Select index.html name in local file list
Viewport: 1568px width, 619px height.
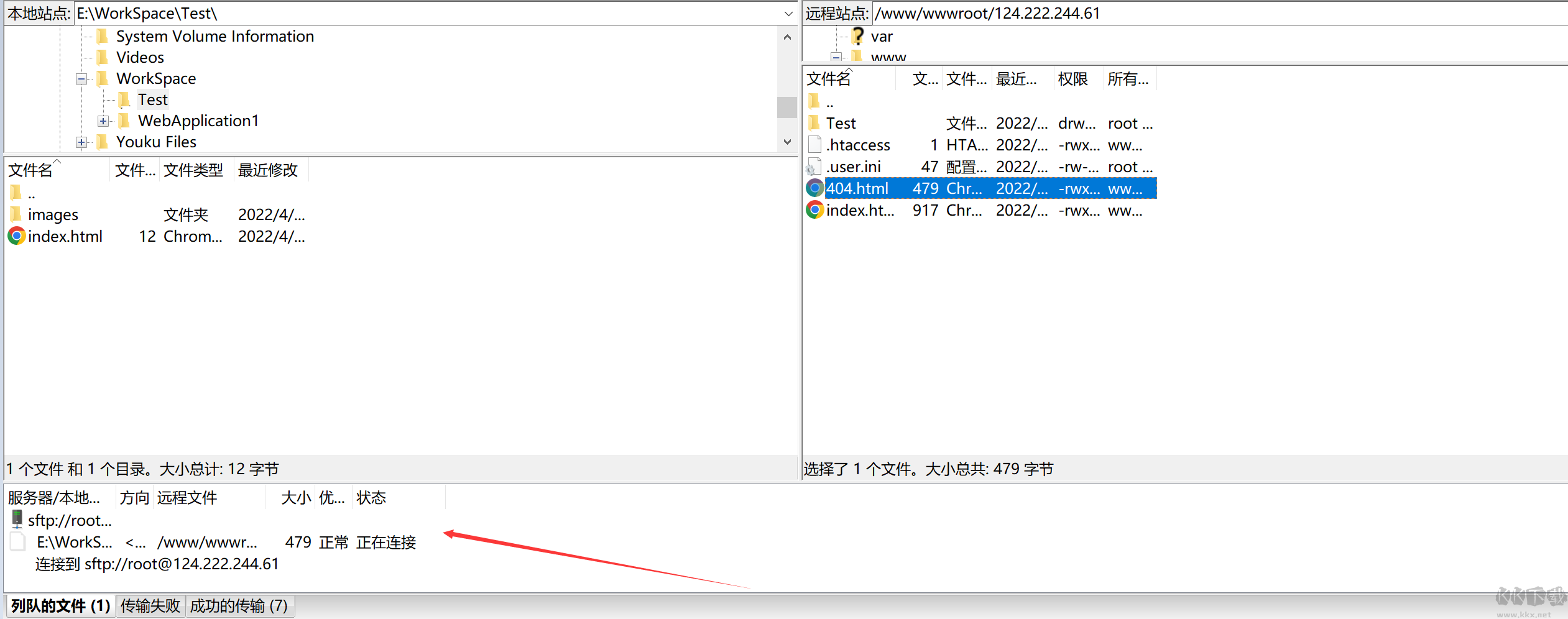pyautogui.click(x=65, y=236)
